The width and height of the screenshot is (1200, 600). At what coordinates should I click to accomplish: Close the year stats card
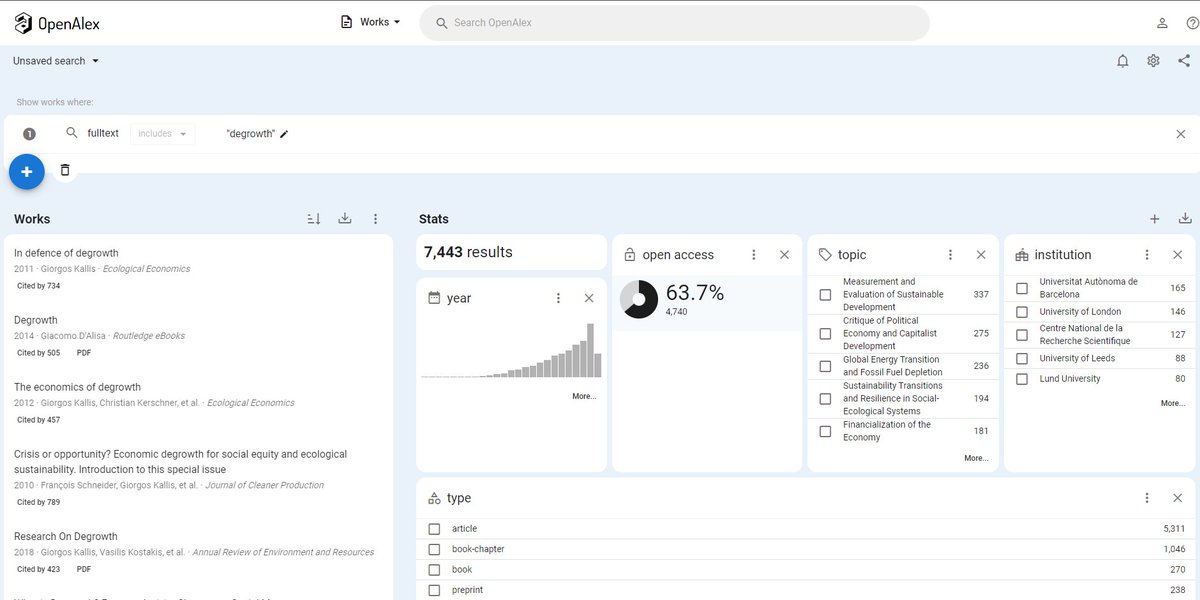[589, 298]
